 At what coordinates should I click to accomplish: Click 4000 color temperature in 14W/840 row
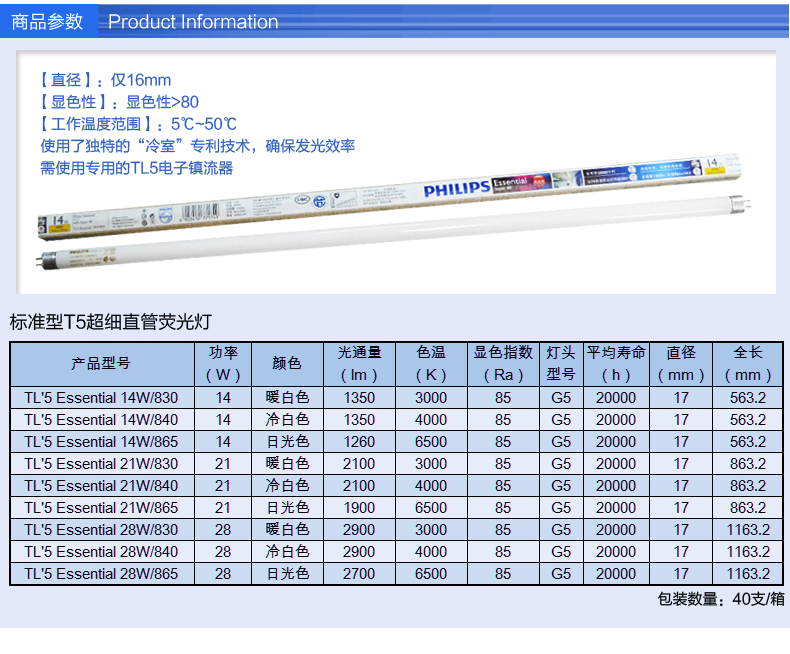(431, 420)
